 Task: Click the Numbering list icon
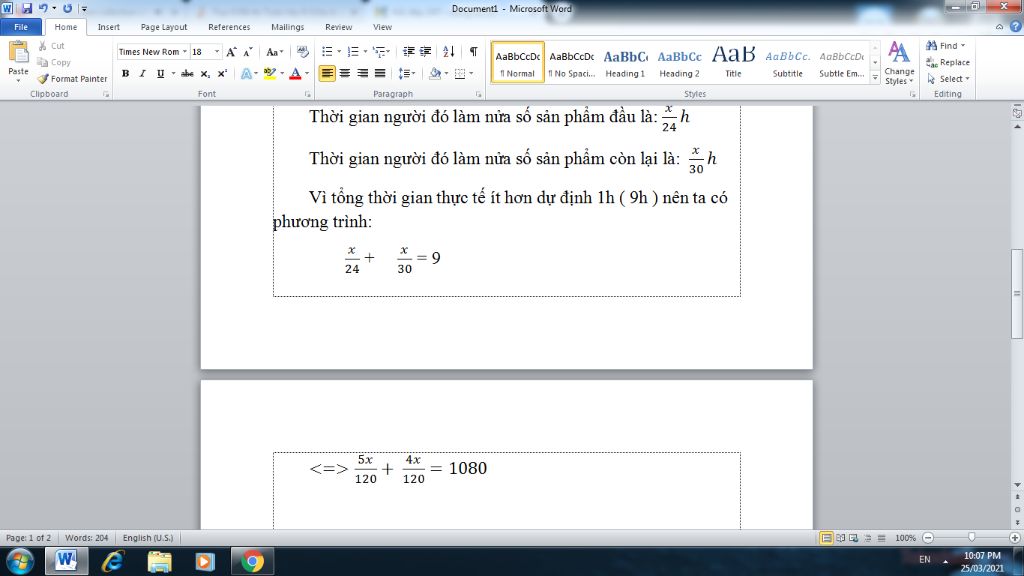(353, 52)
